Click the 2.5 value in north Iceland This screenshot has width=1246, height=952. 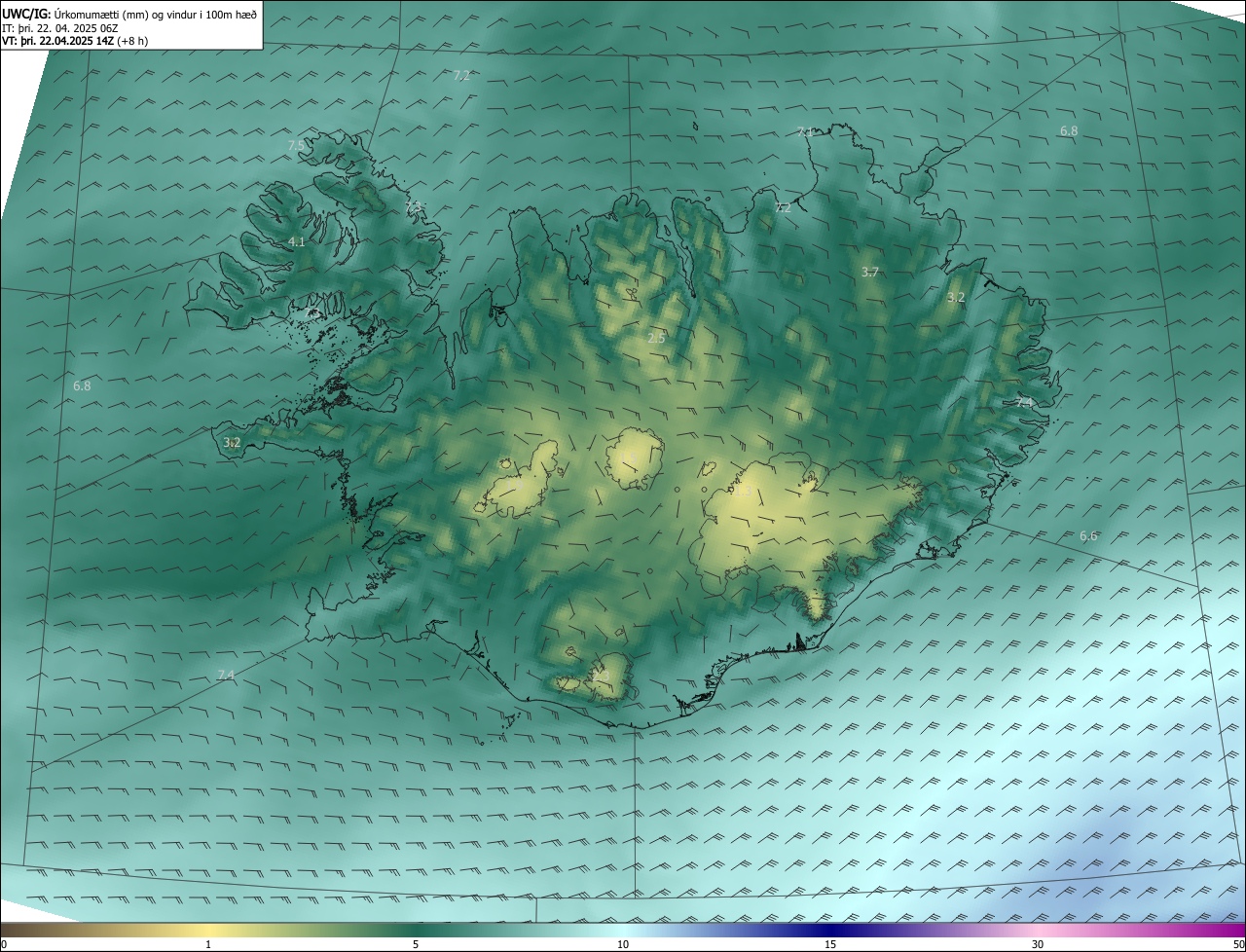(x=656, y=338)
